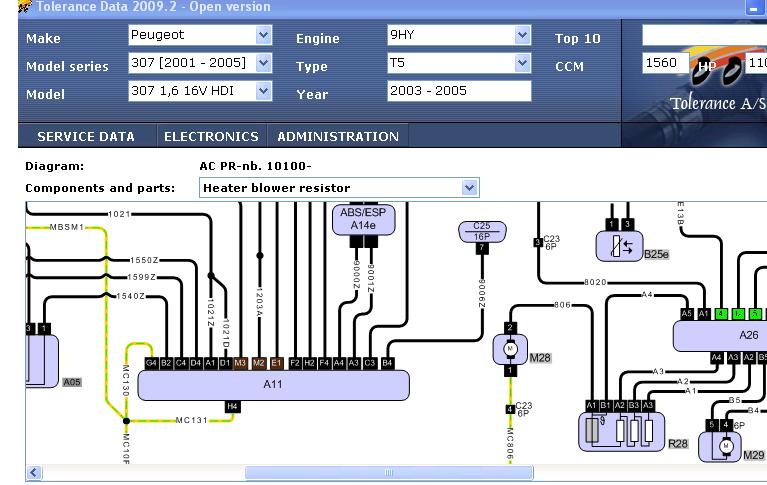The image size is (767, 485).
Task: Click the scroll-left arrow of the diagram
Action: click(34, 473)
